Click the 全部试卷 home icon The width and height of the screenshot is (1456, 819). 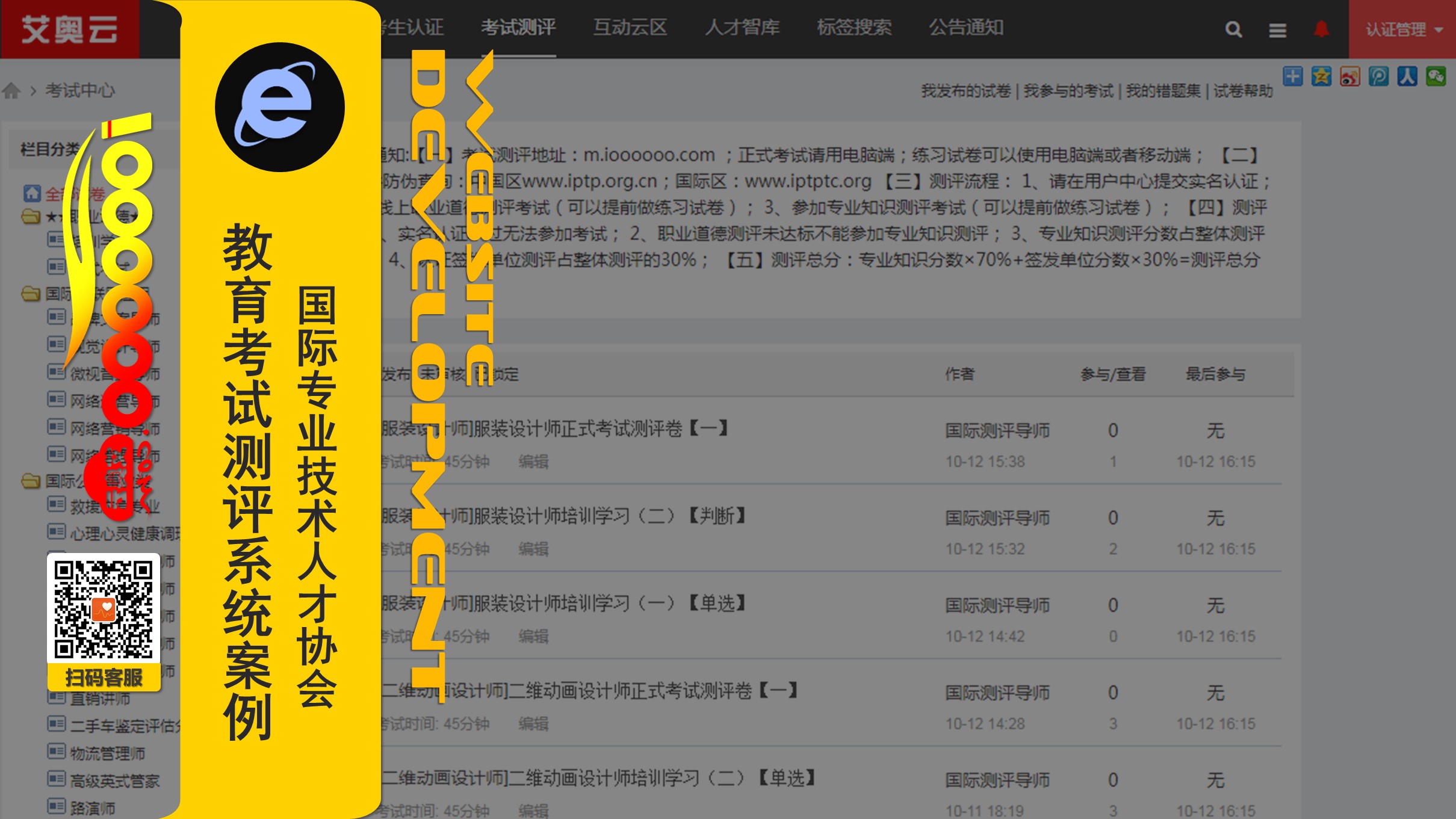pos(32,193)
